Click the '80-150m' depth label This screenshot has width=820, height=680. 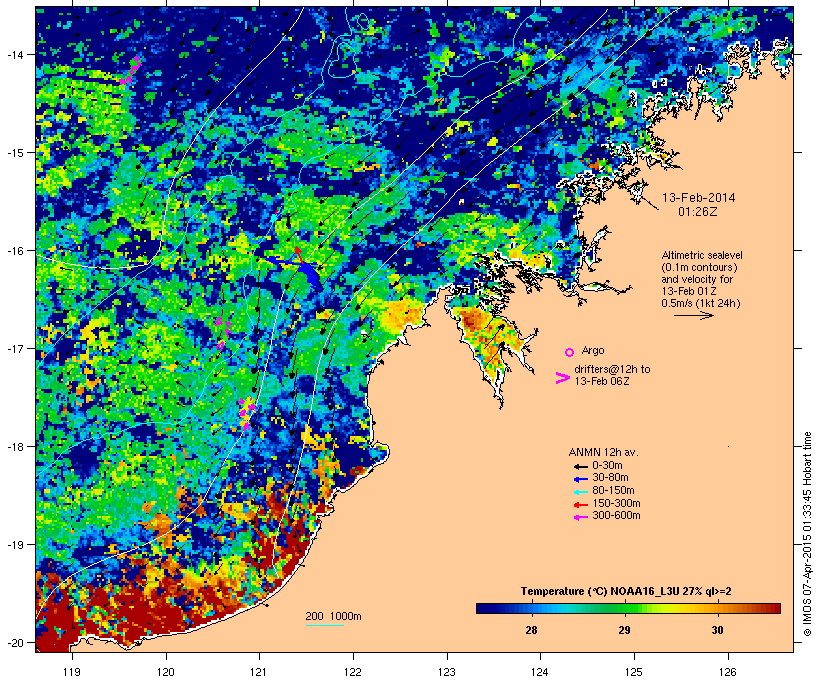pyautogui.click(x=613, y=491)
